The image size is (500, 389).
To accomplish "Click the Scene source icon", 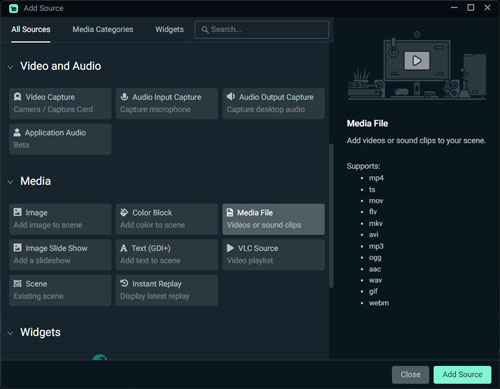I will 17,284.
